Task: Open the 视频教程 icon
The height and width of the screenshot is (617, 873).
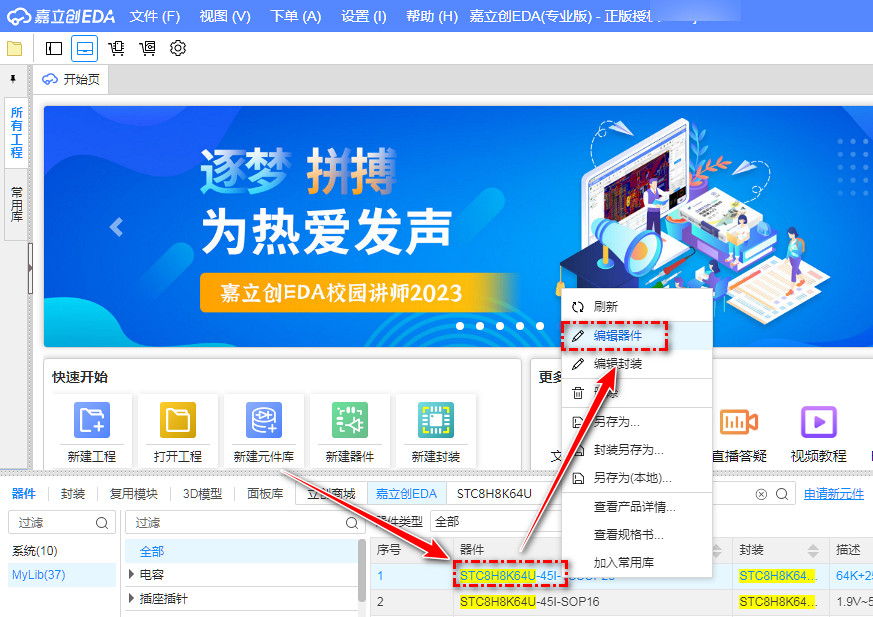Action: (818, 422)
